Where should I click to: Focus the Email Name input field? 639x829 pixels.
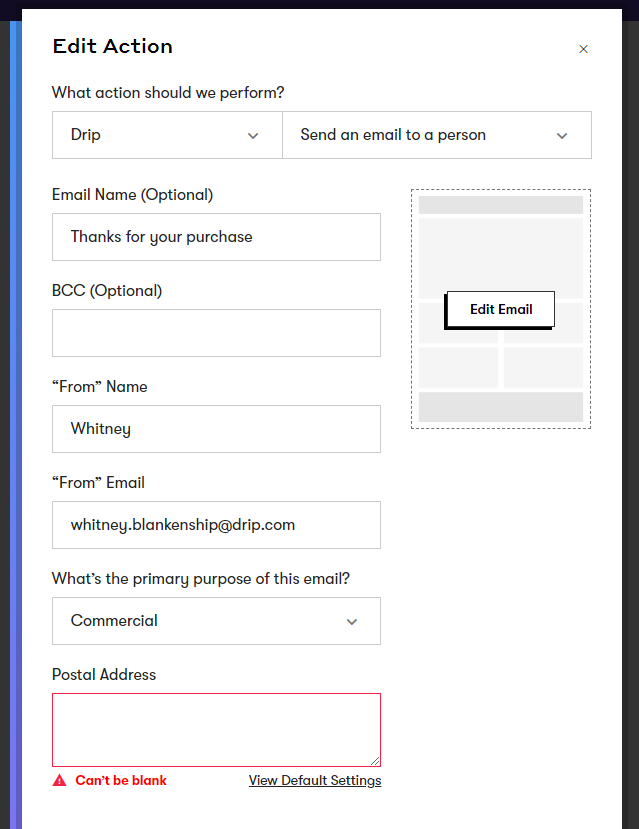tap(216, 237)
